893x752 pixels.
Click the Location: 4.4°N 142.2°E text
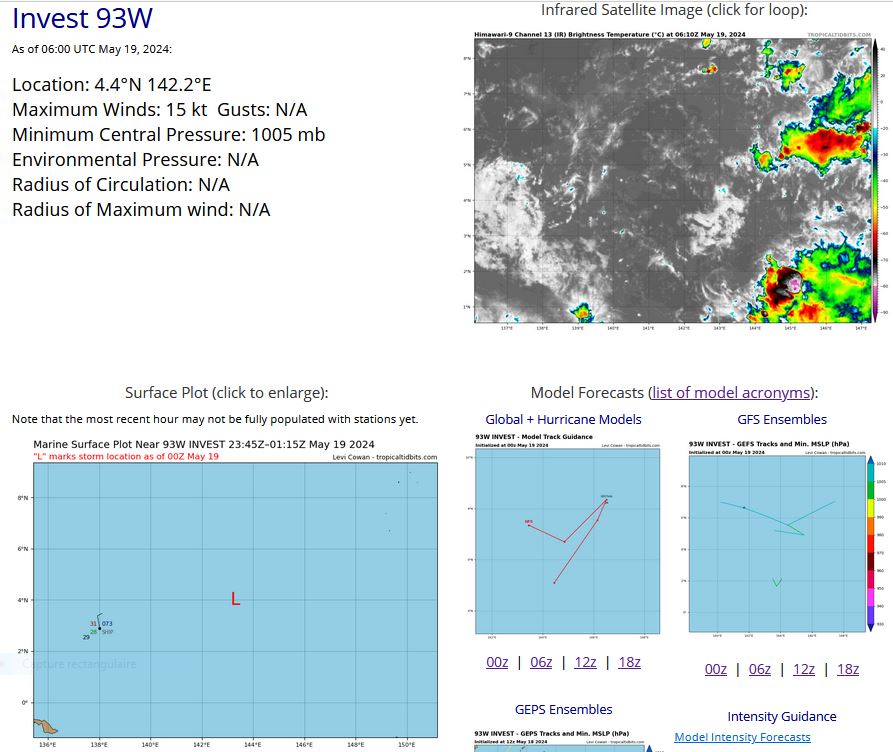click(112, 85)
